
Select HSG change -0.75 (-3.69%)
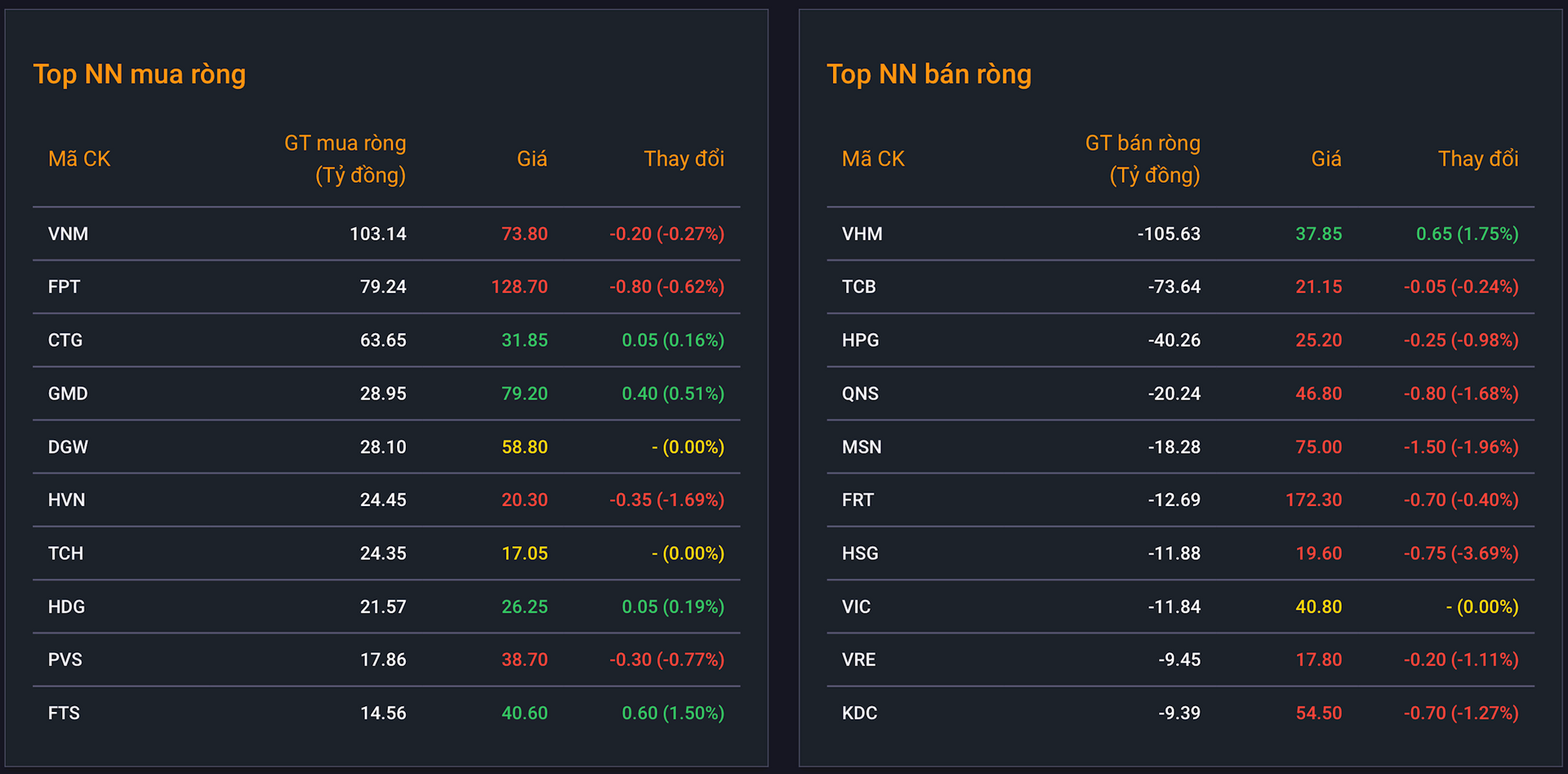pos(1461,554)
